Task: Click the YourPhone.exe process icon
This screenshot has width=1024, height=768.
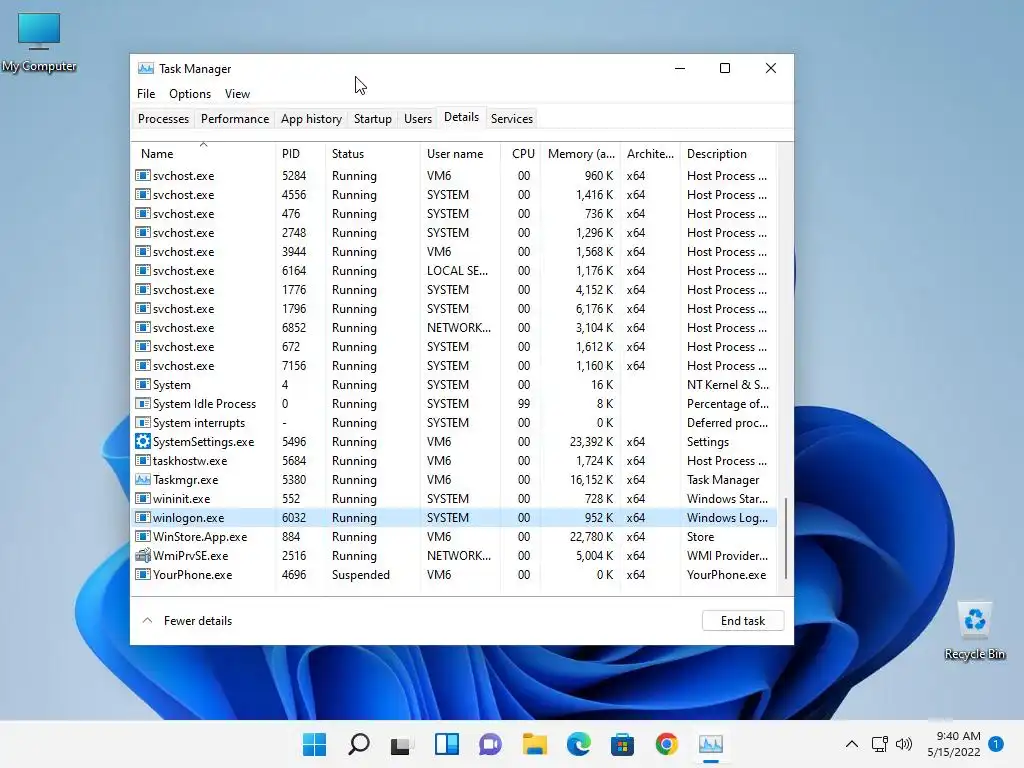Action: (142, 575)
